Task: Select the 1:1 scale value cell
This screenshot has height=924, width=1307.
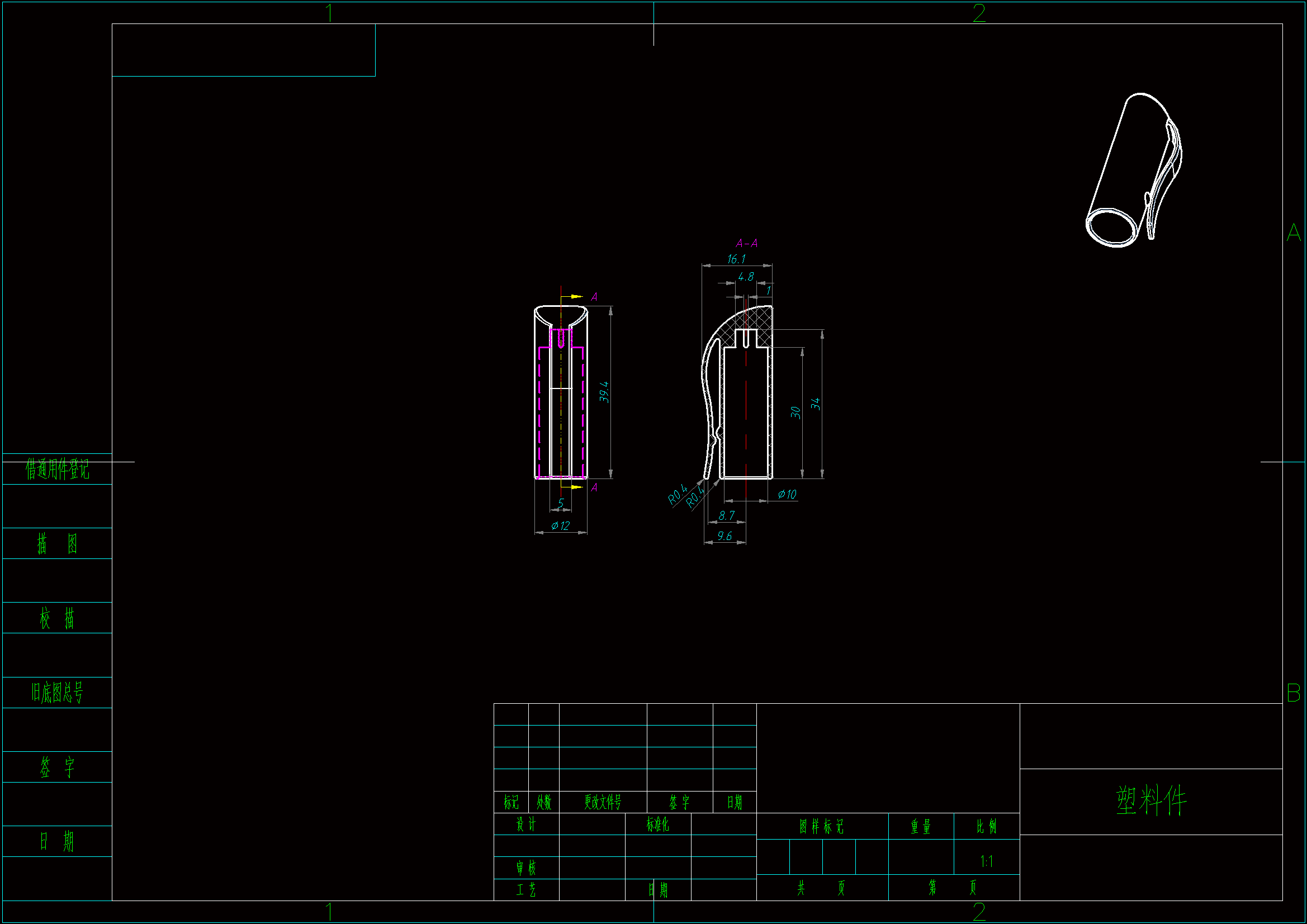Action: pos(986,861)
